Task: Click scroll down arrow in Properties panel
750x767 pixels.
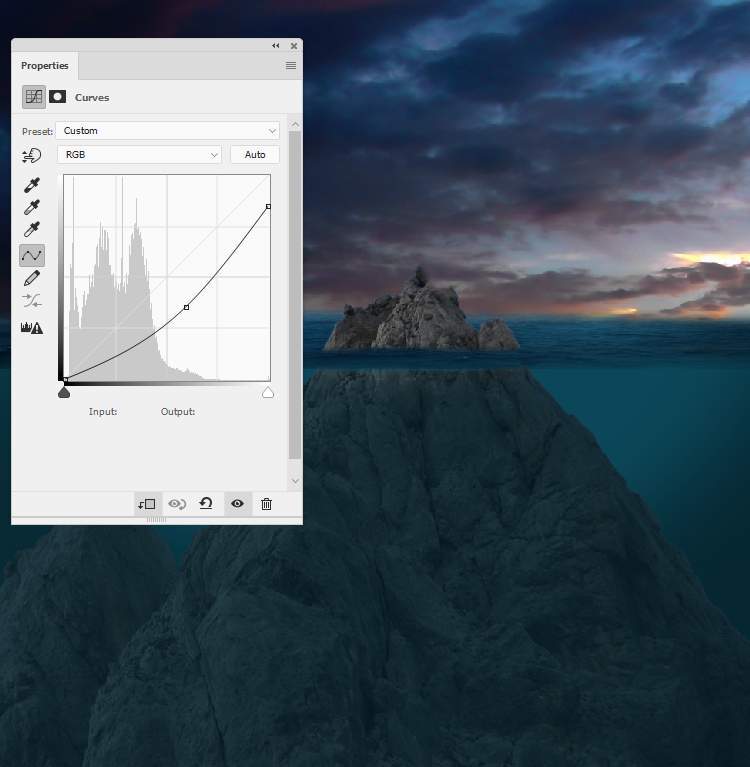Action: pyautogui.click(x=295, y=481)
